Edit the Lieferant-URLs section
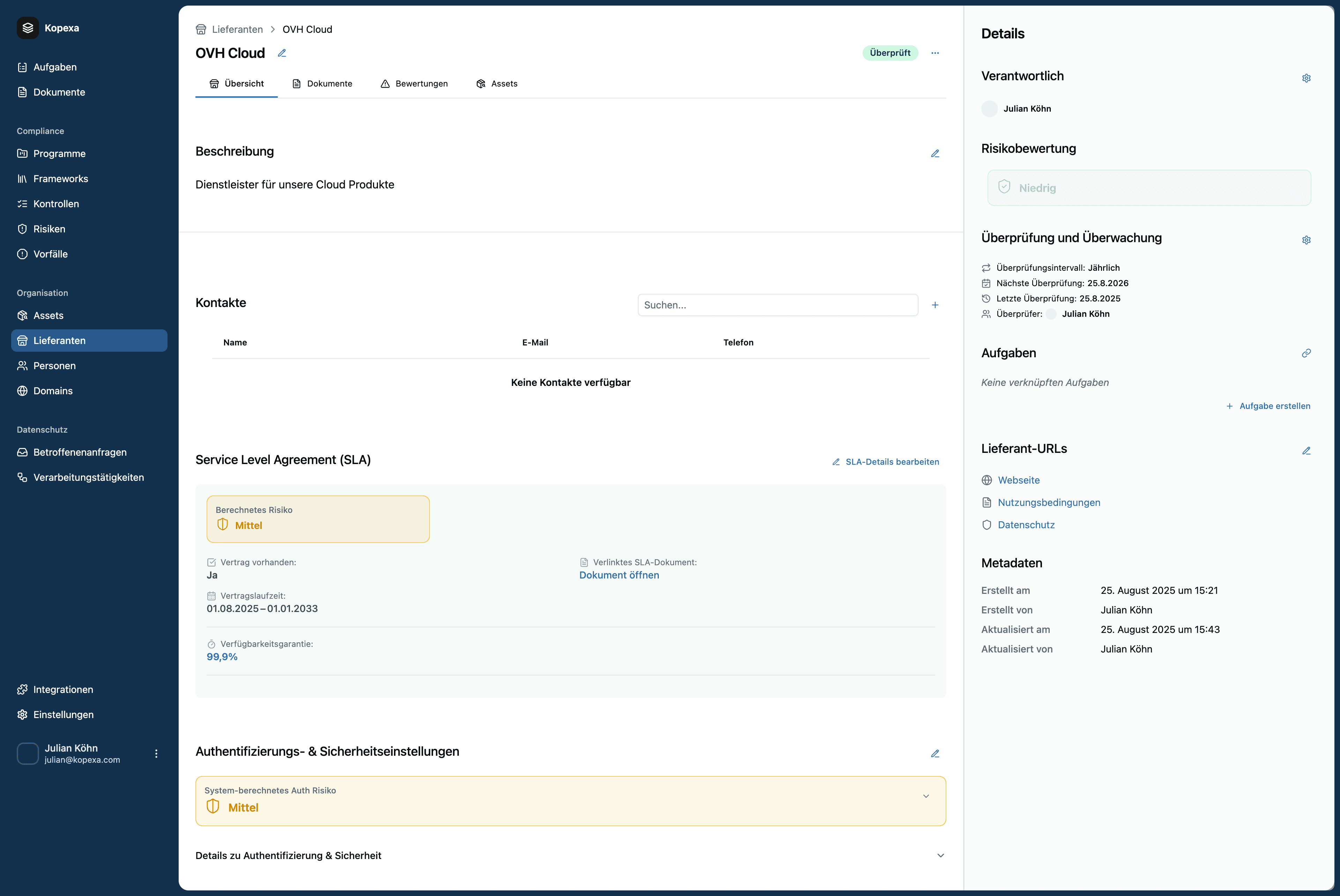 tap(1306, 451)
